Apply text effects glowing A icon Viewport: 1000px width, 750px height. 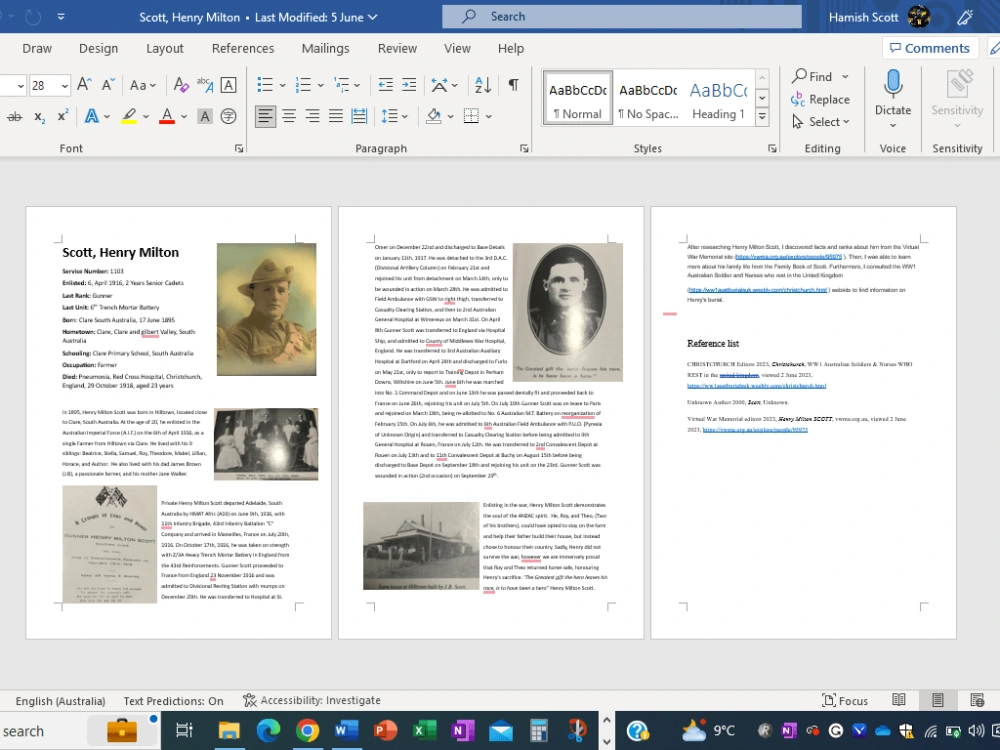(92, 116)
